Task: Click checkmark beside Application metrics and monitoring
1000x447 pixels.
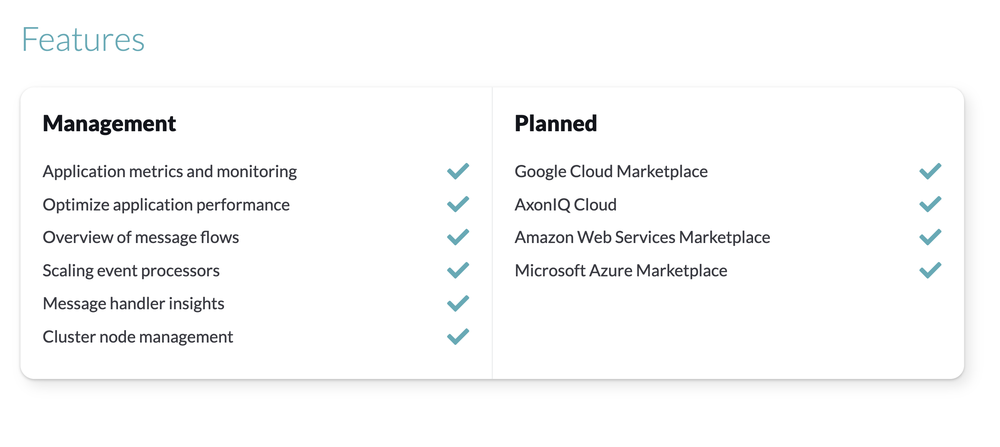Action: pyautogui.click(x=458, y=171)
